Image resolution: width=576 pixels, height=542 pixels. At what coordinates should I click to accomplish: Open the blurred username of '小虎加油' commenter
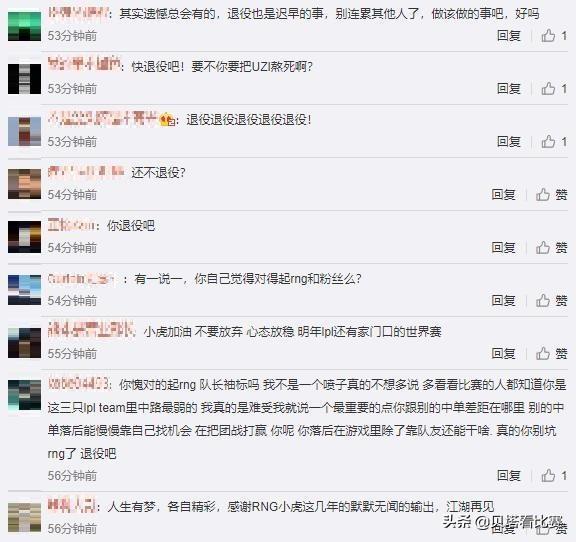point(91,330)
